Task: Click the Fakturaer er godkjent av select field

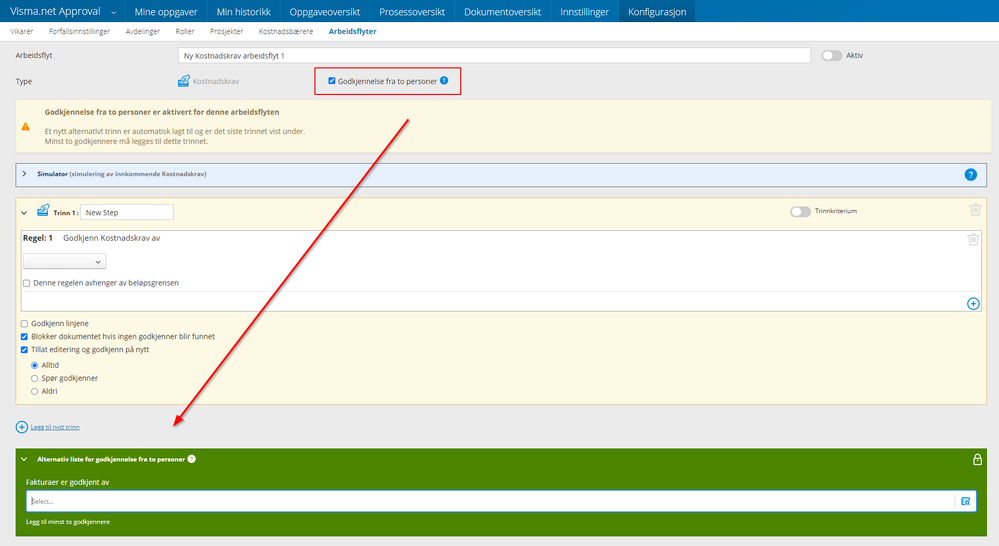Action: tap(491, 501)
